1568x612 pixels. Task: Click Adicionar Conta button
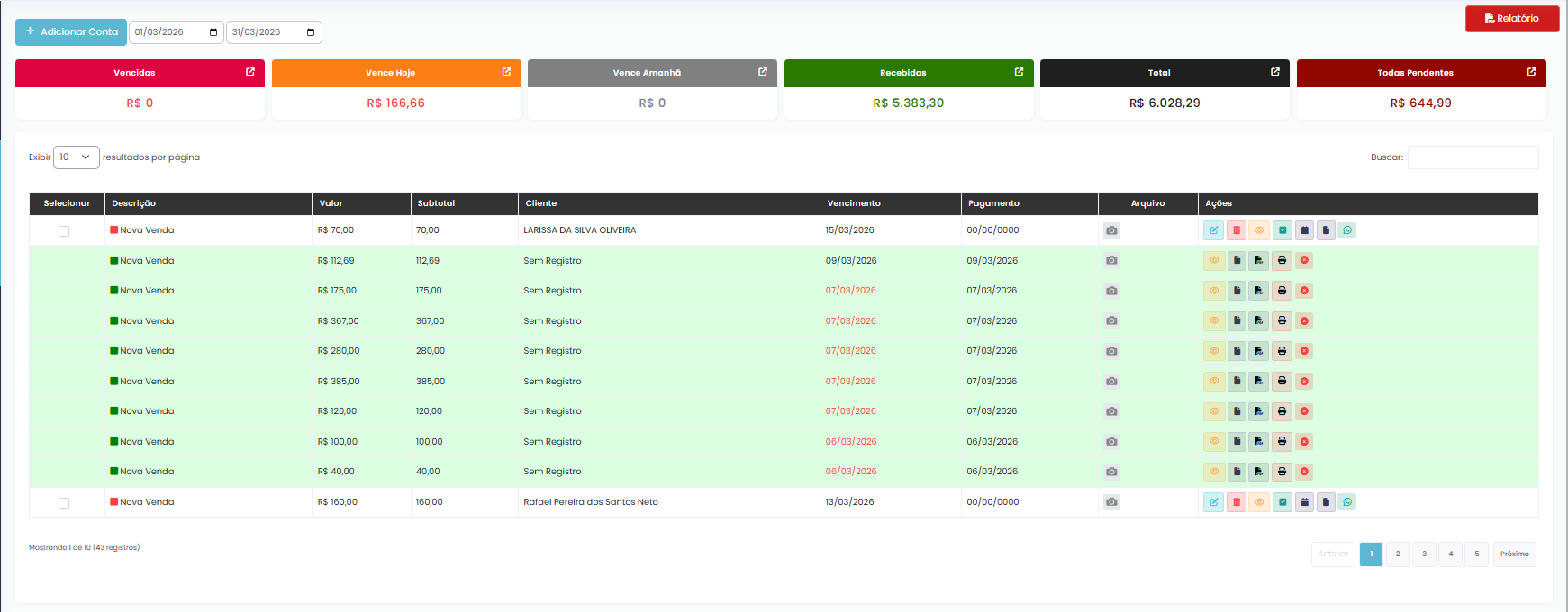click(x=71, y=32)
